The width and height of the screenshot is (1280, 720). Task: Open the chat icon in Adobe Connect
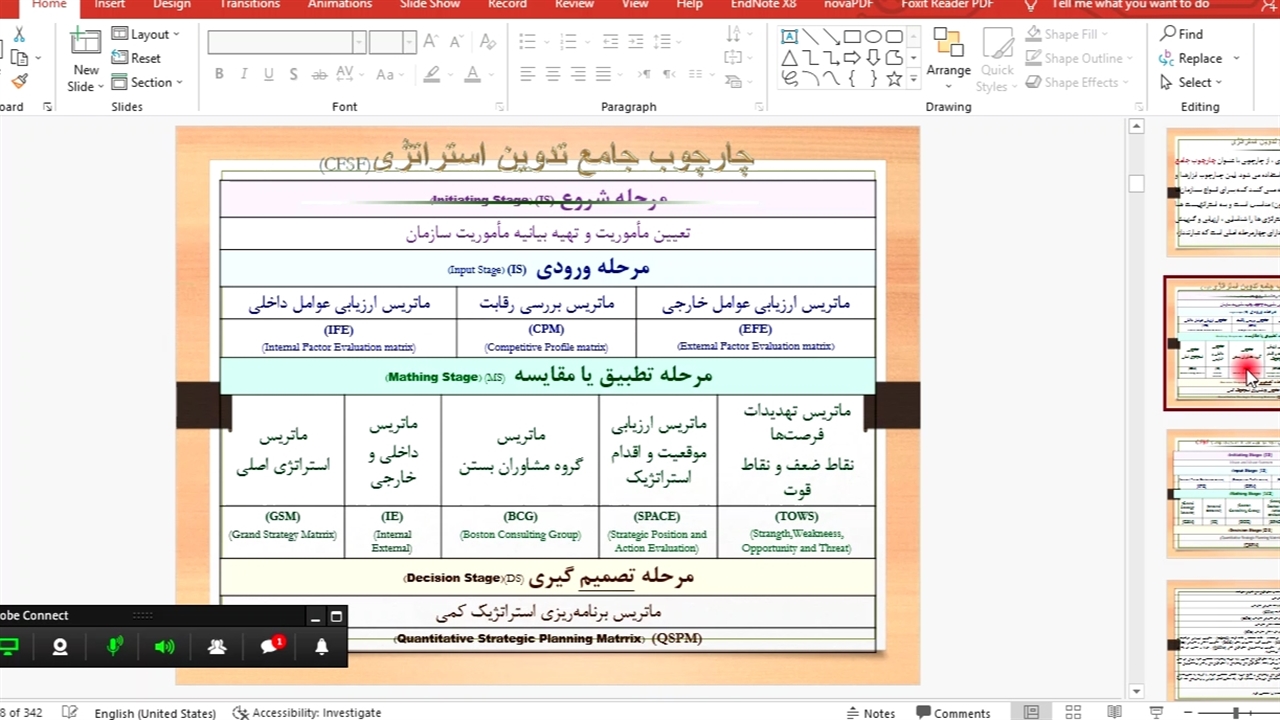click(x=269, y=647)
